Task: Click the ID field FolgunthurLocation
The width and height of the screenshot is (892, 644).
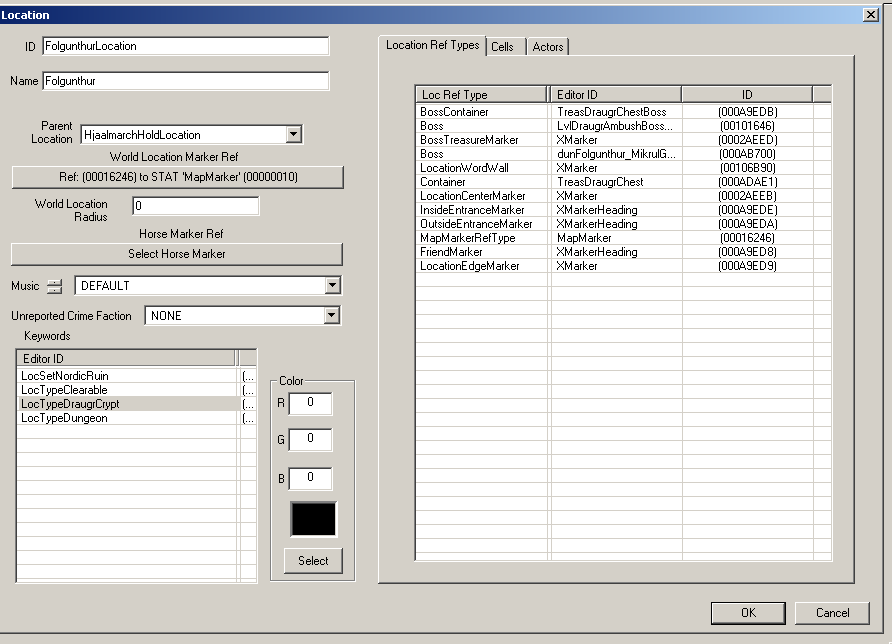Action: 185,46
